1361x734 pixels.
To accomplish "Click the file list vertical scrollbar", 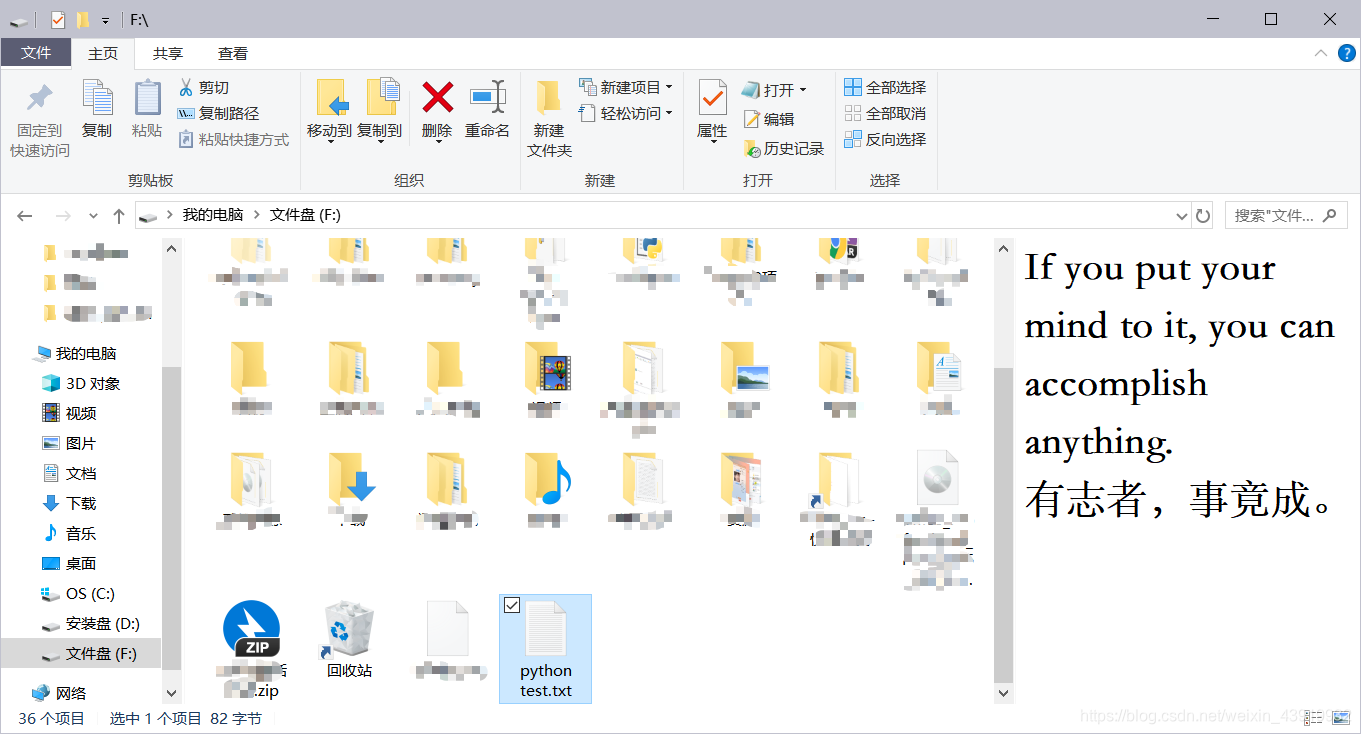I will pos(1004,525).
